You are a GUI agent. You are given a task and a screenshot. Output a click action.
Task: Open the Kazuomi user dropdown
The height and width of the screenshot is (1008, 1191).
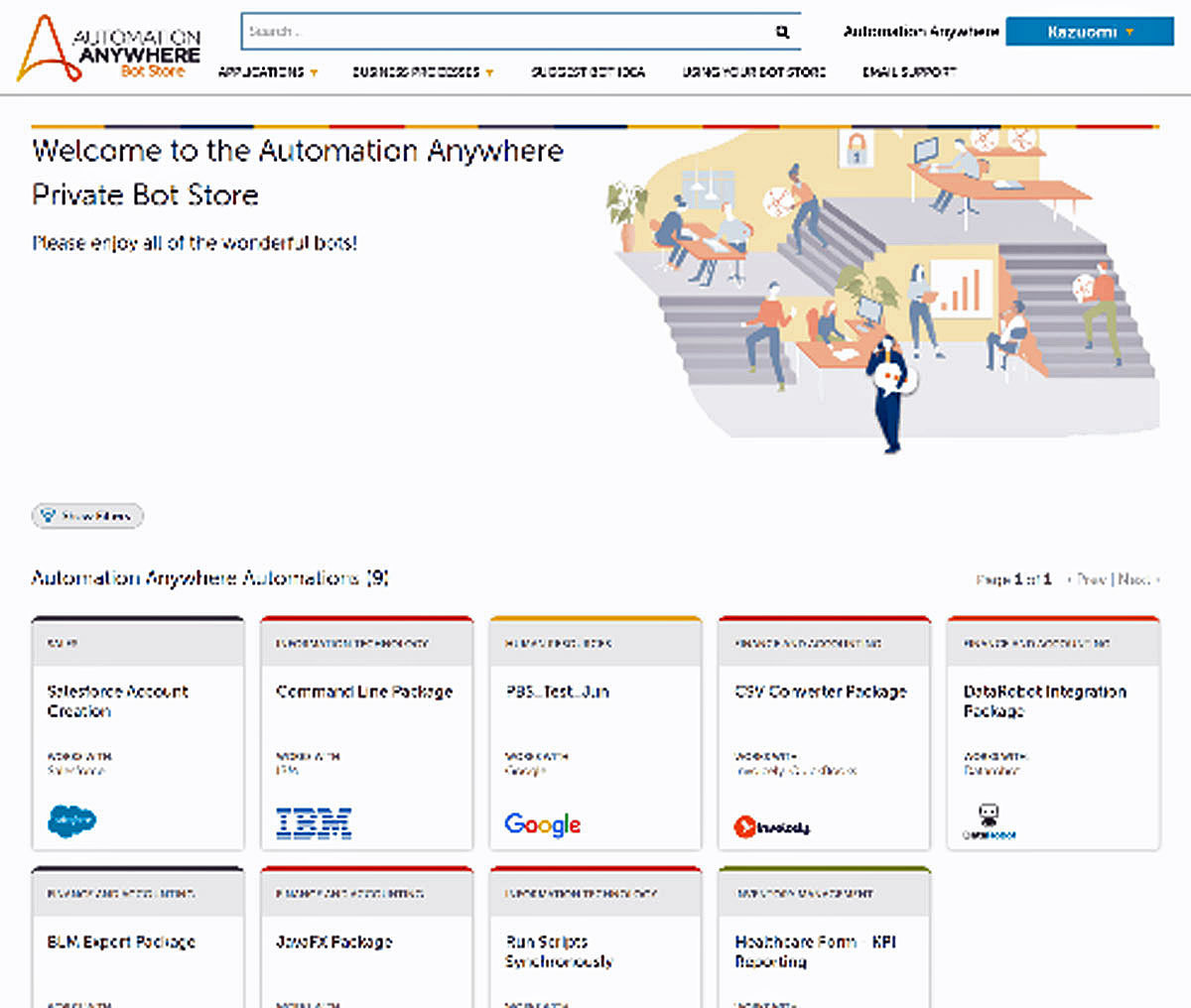pyautogui.click(x=1089, y=32)
